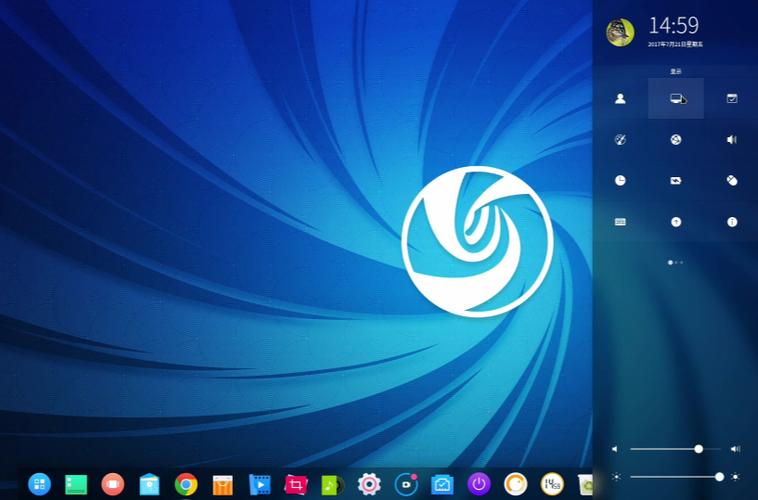Open the Update settings arrow icon
This screenshot has height=500, width=758.
[676, 222]
